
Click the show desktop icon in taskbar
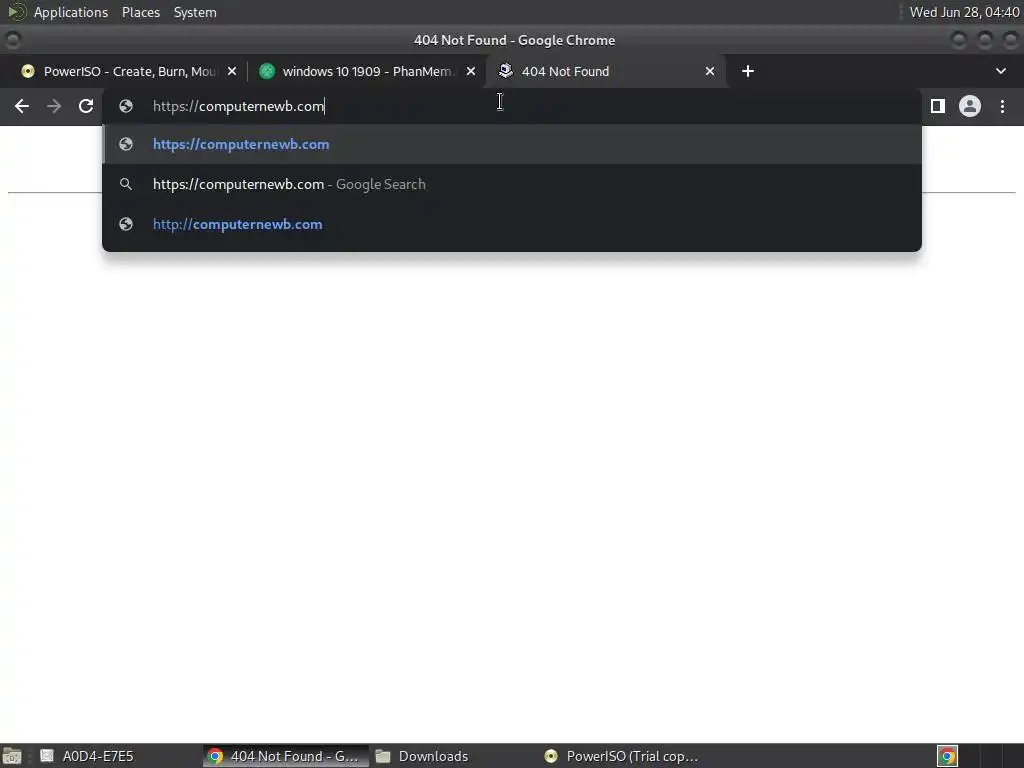12,756
